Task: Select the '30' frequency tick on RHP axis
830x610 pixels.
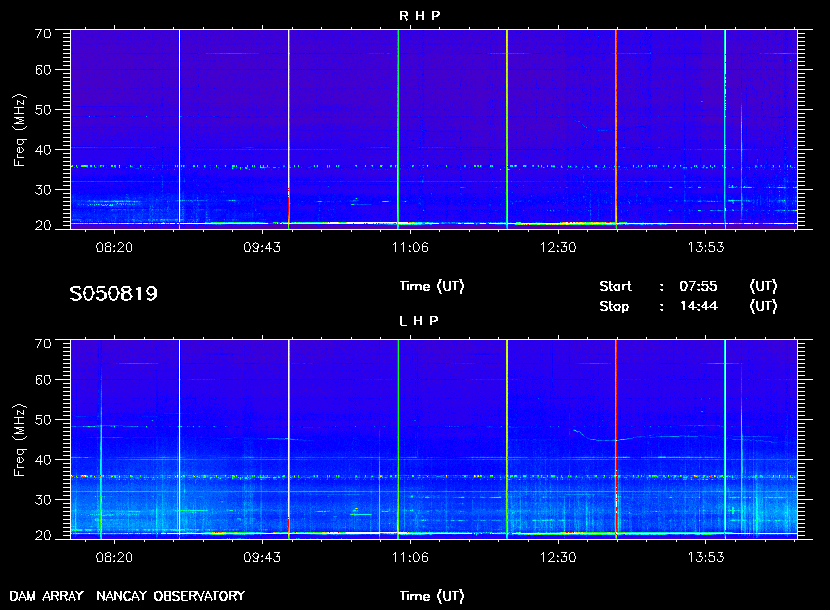Action: 43,190
